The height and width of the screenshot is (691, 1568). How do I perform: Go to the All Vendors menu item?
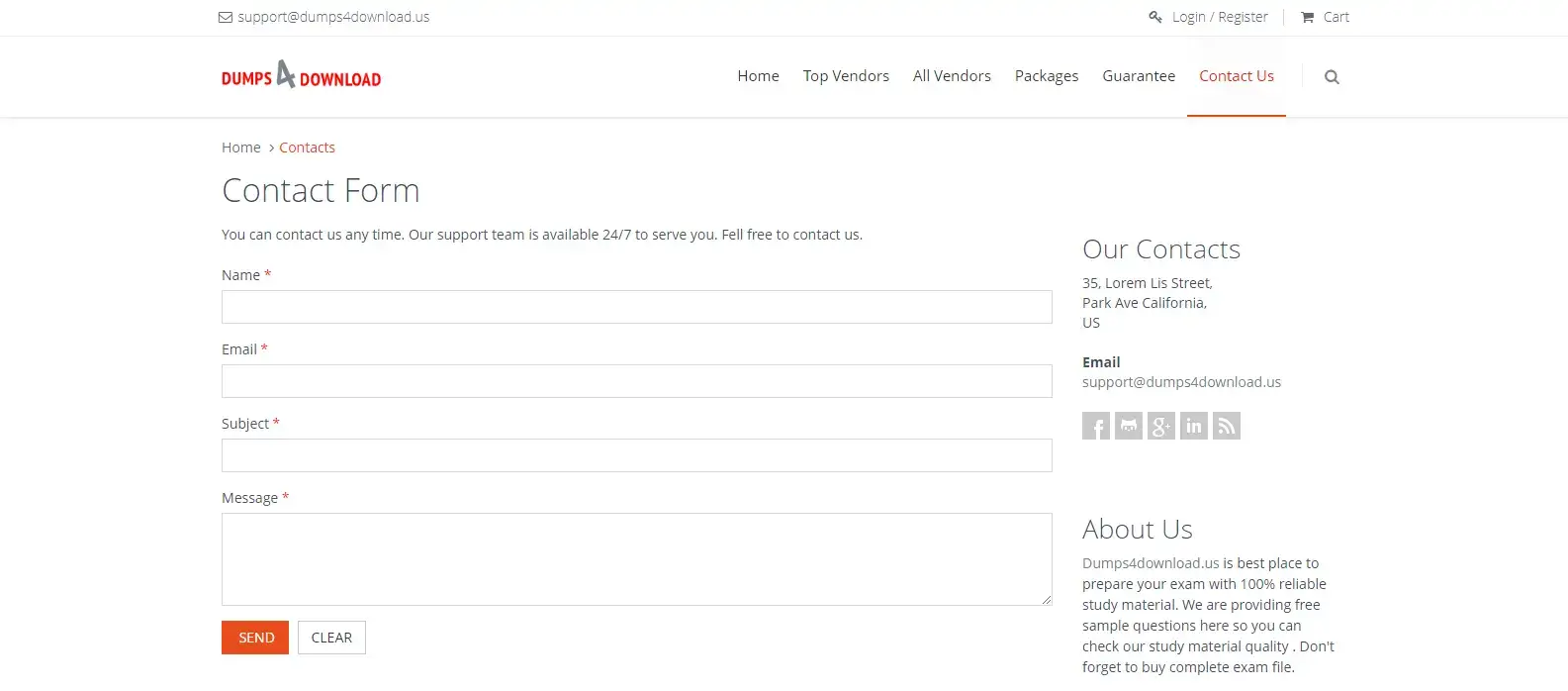tap(951, 76)
